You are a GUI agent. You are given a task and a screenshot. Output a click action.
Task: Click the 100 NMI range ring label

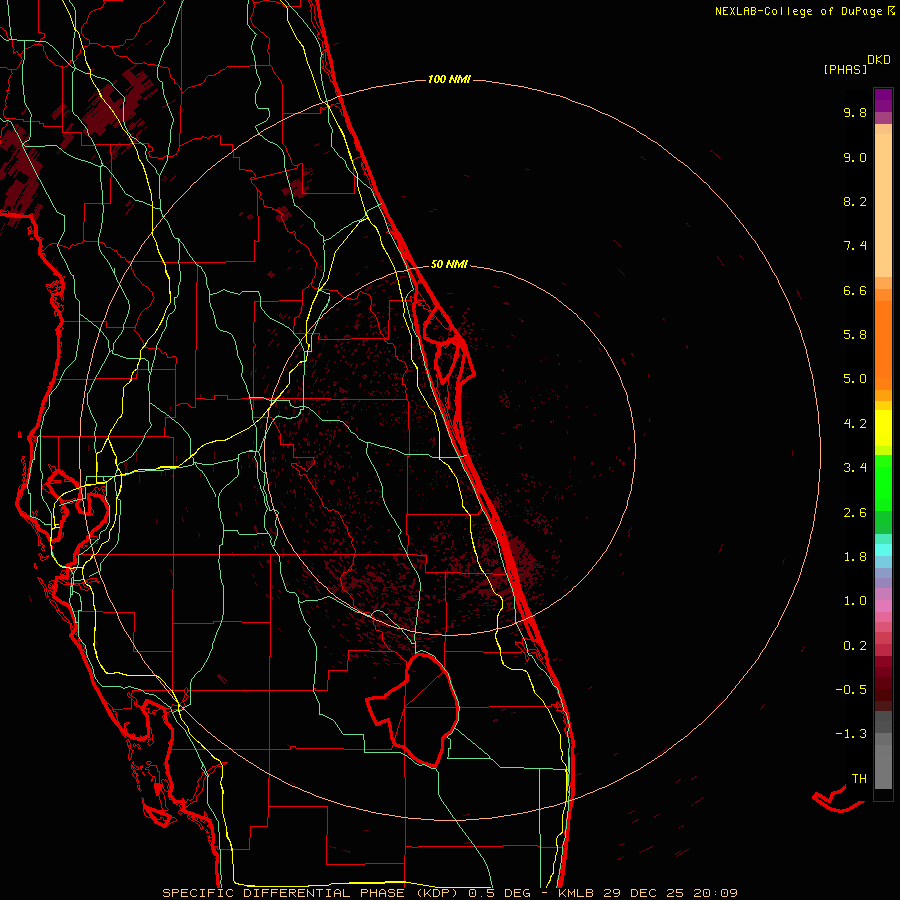(449, 79)
